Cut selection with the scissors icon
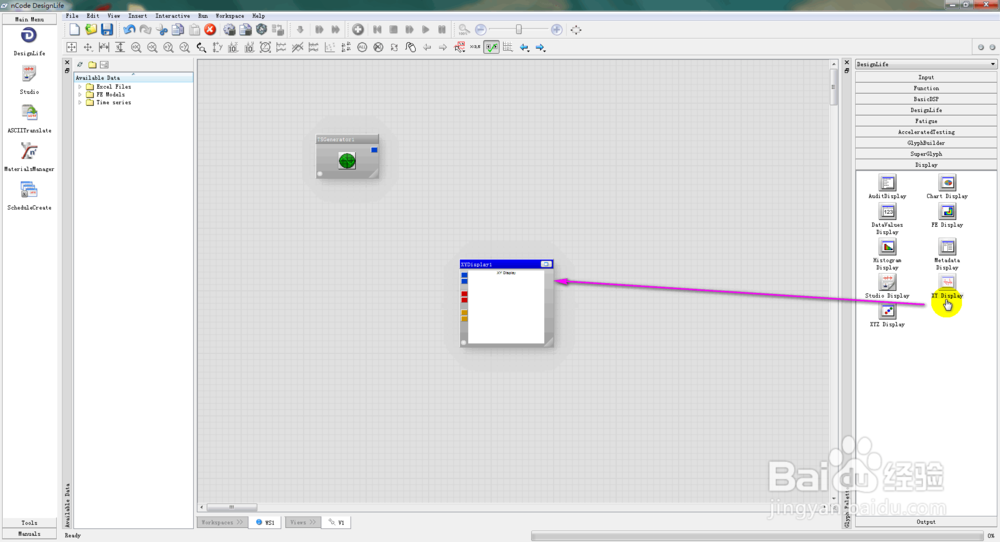 click(x=162, y=29)
